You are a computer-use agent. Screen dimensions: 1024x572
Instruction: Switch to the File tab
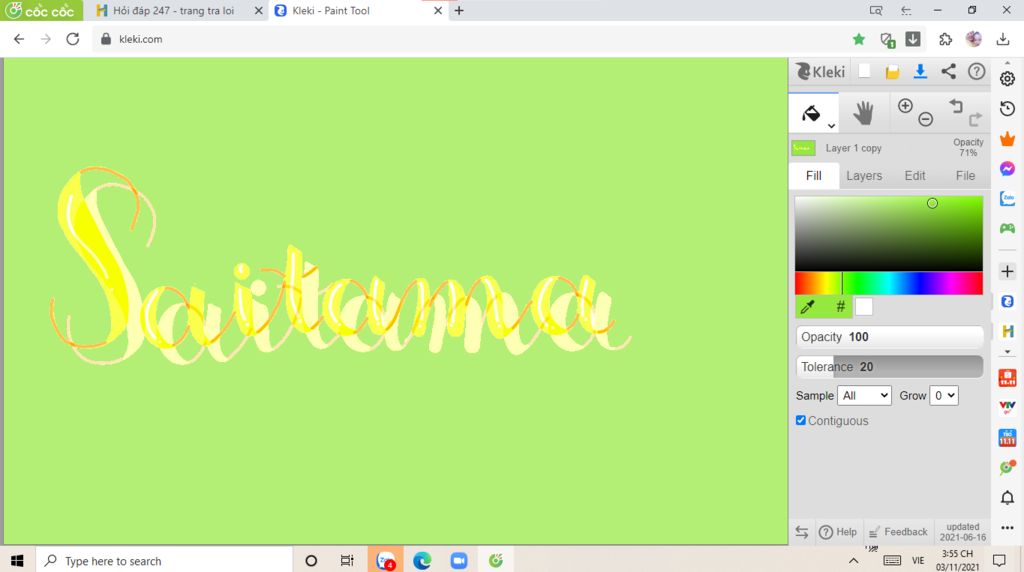coord(965,176)
